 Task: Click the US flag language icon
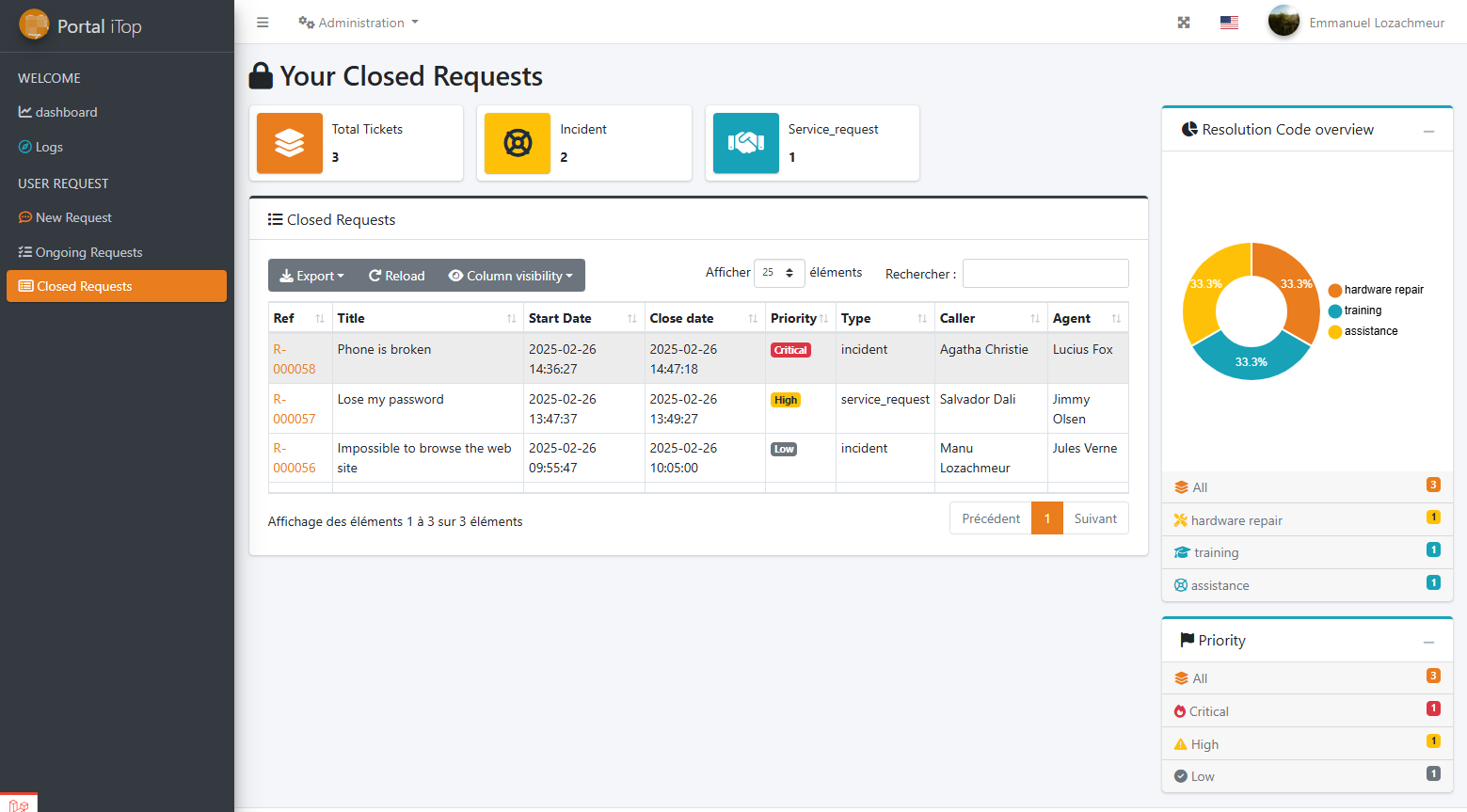(x=1229, y=23)
